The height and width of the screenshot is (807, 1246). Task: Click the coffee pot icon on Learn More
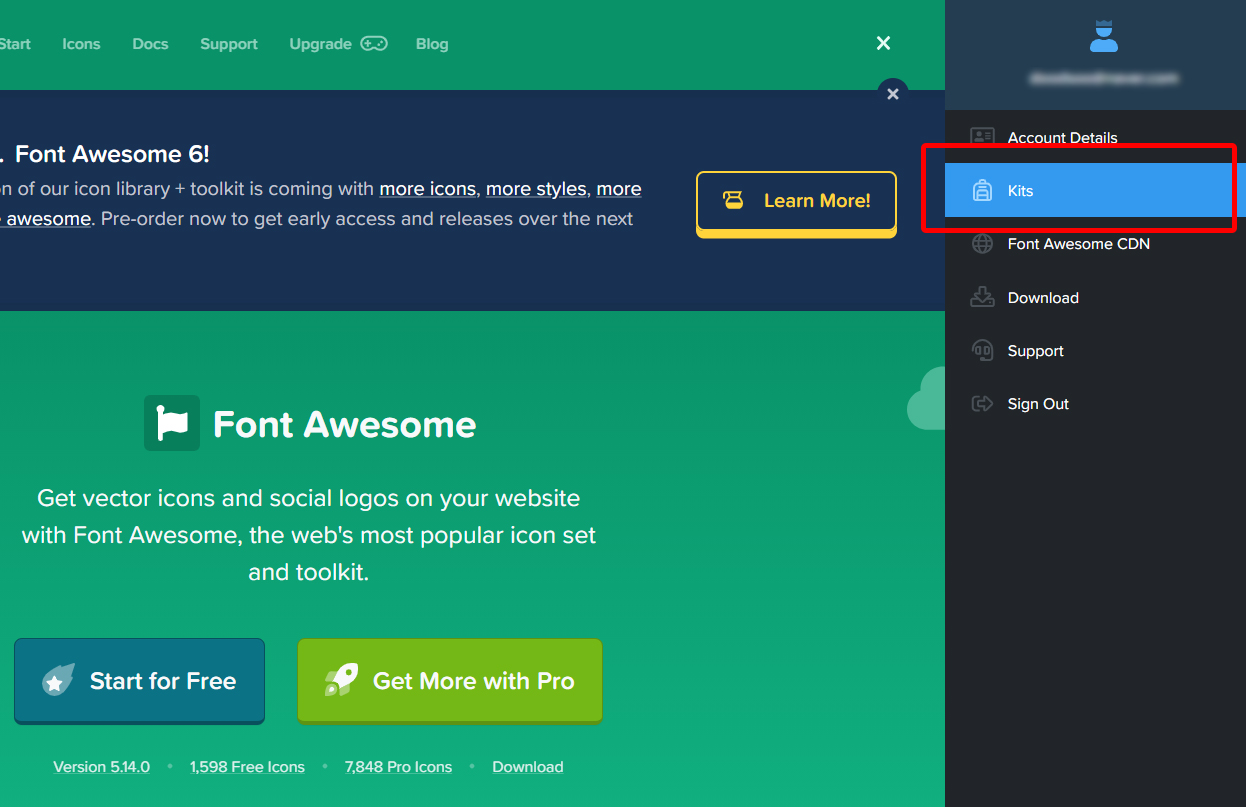(734, 201)
